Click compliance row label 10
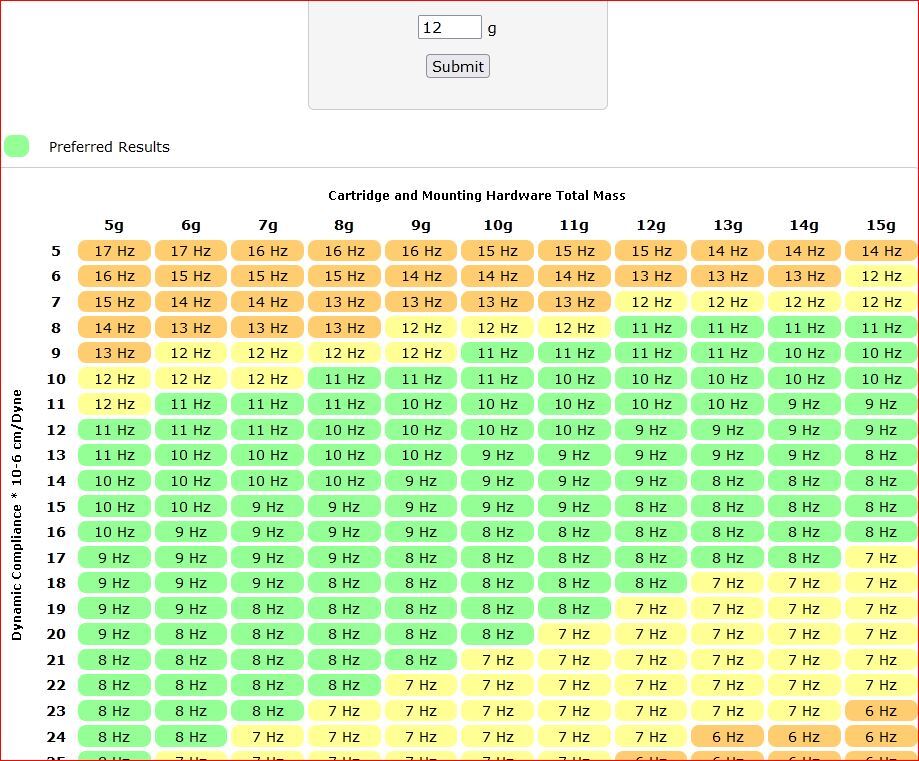 tap(56, 379)
